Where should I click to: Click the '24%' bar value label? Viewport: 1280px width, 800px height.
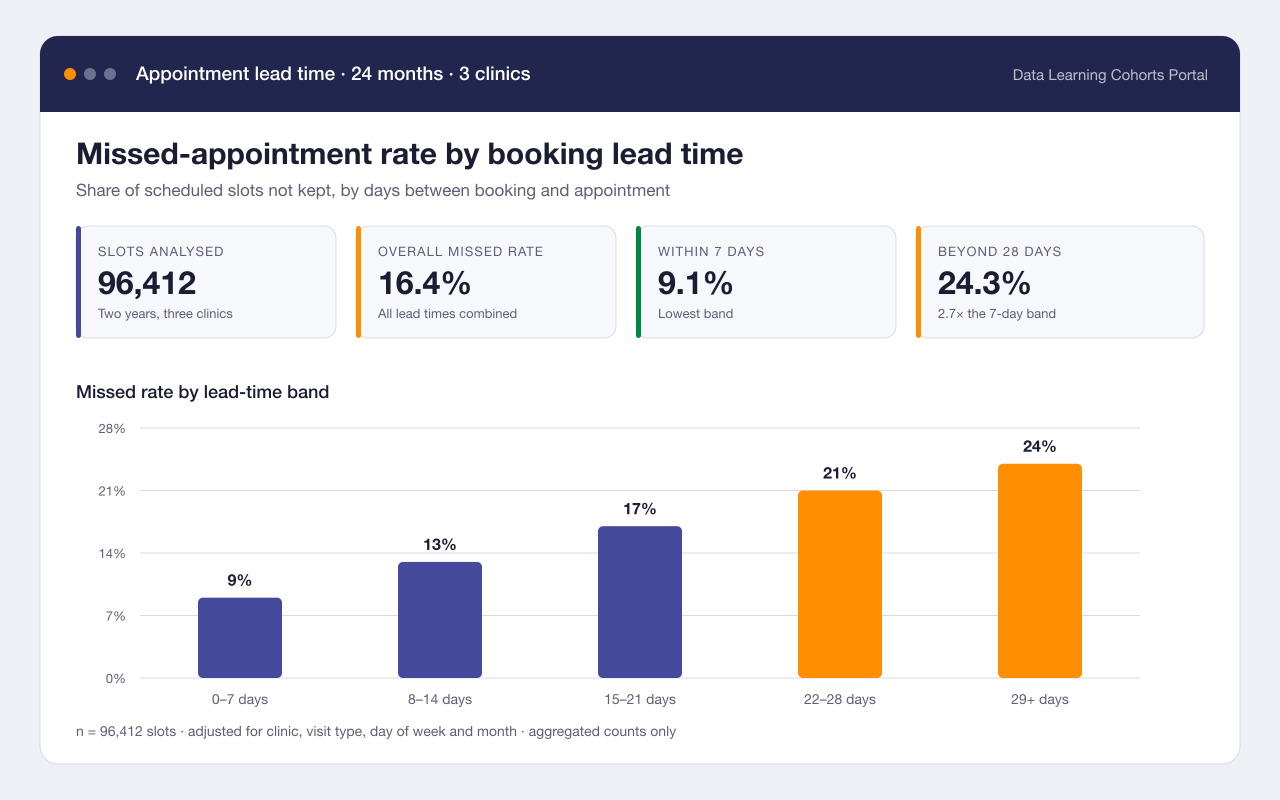pos(1040,446)
